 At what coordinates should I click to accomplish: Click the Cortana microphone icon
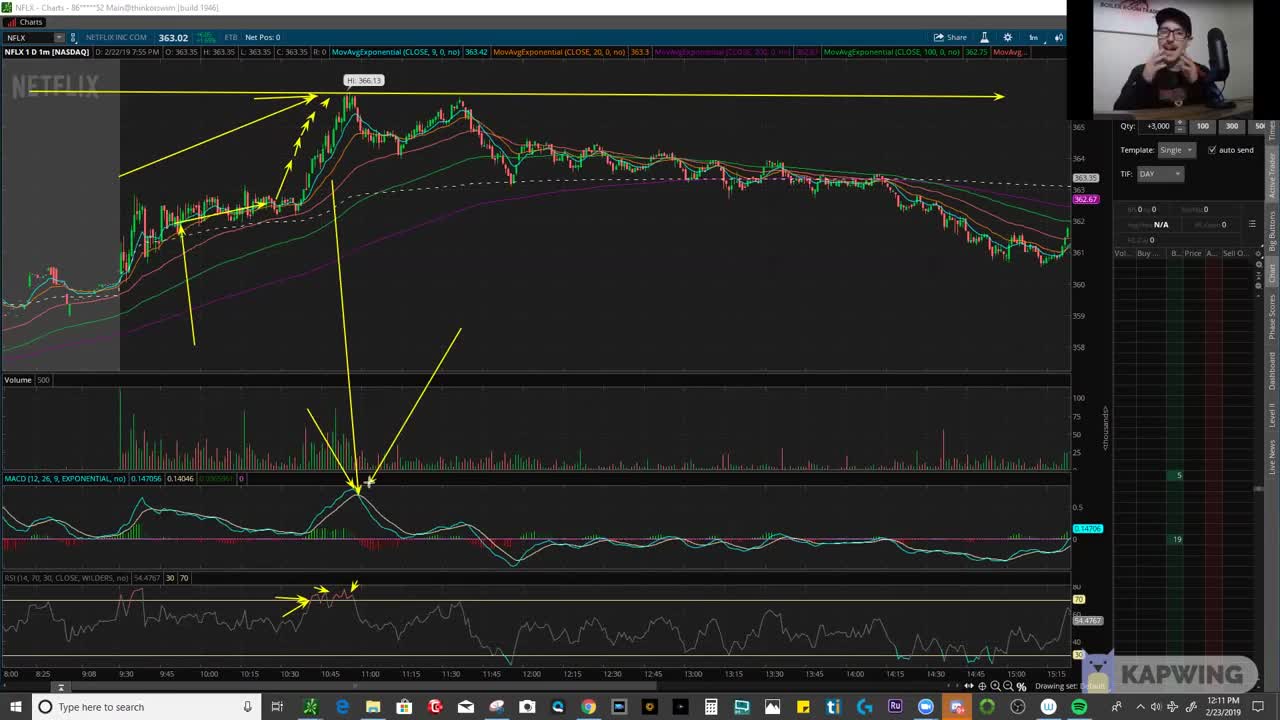(247, 707)
